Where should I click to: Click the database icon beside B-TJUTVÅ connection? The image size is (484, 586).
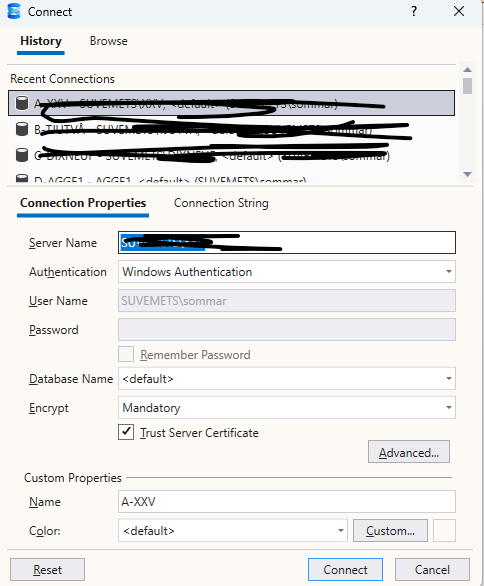tap(22, 129)
